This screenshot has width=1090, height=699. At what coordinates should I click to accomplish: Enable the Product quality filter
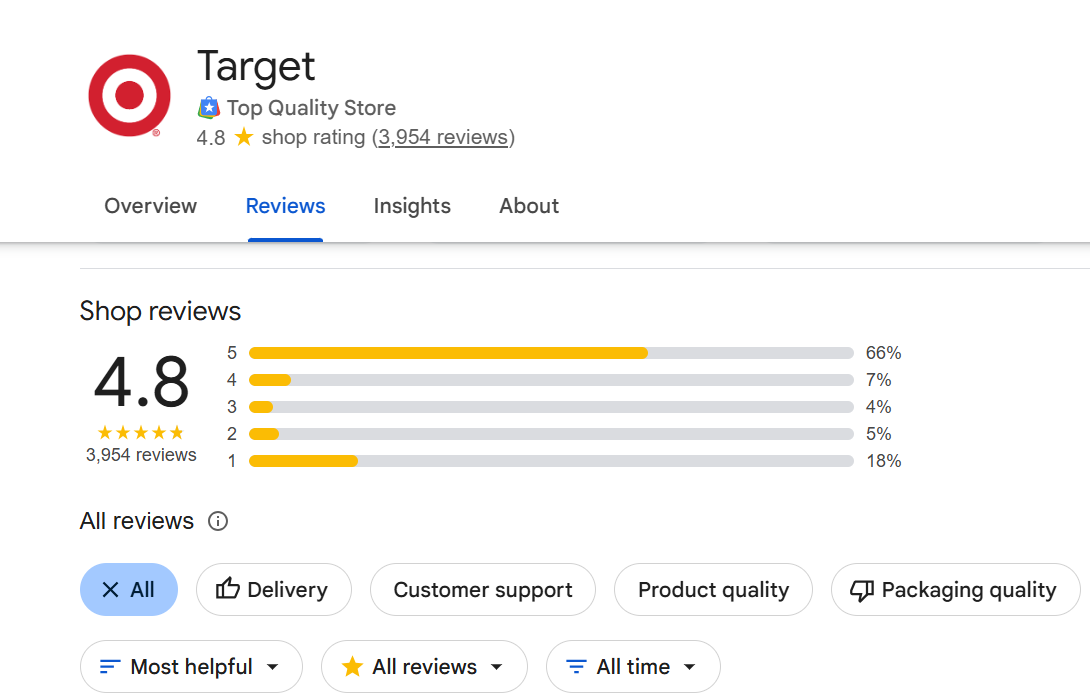click(713, 589)
